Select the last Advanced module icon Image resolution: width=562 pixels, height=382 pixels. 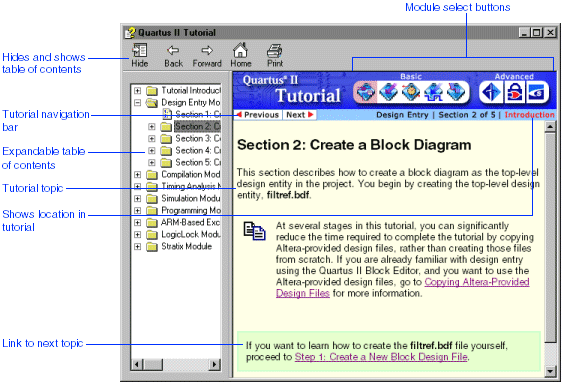point(536,92)
